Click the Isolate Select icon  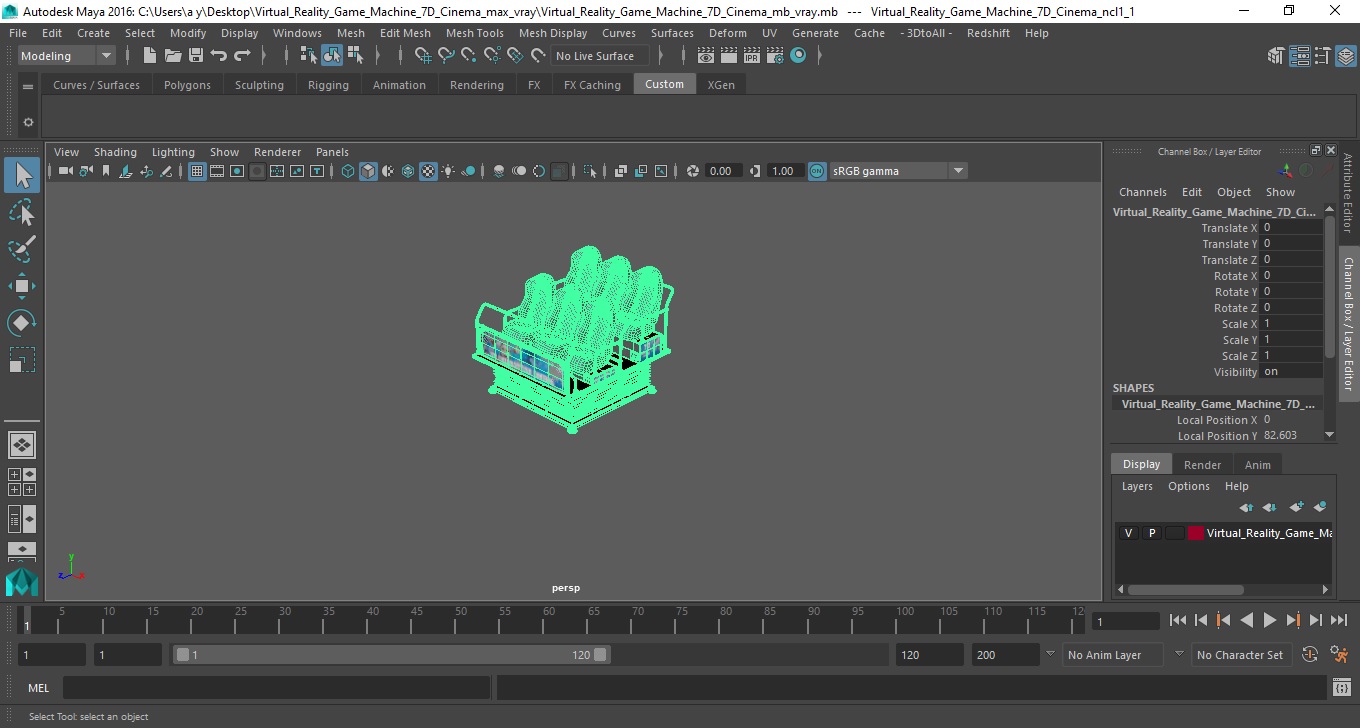590,171
